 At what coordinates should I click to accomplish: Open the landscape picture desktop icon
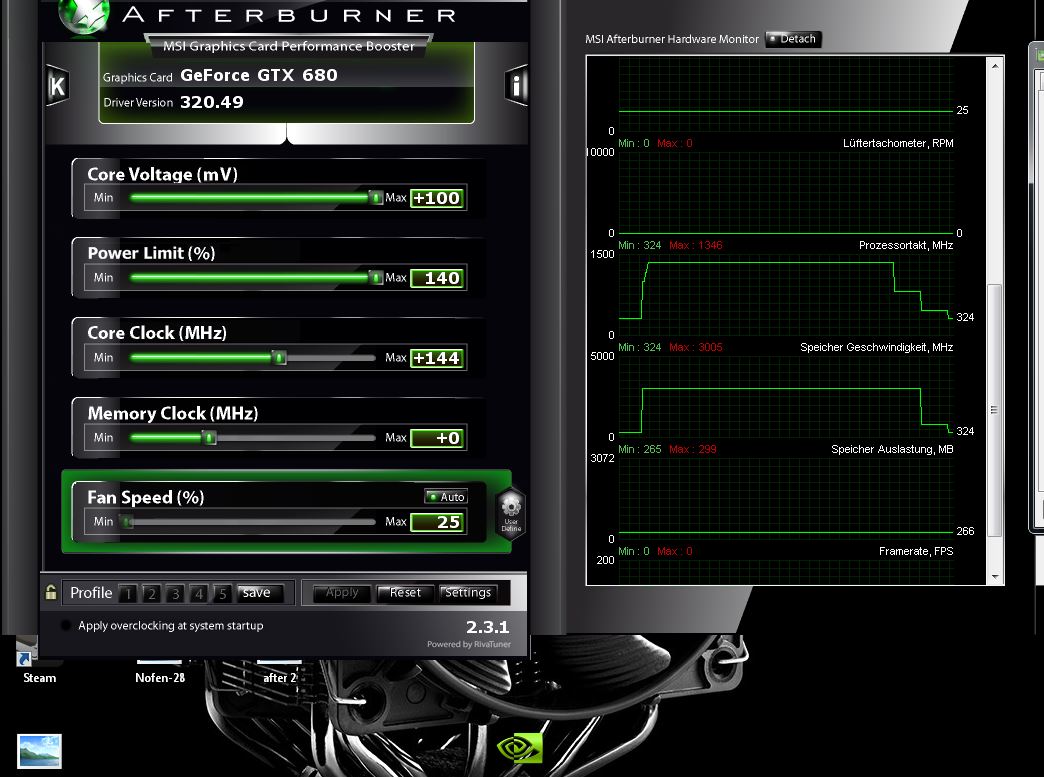39,751
